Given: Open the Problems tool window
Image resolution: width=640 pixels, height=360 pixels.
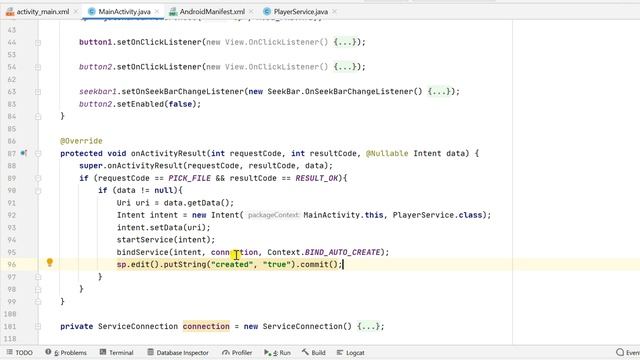Looking at the screenshot, I should pyautogui.click(x=66, y=352).
